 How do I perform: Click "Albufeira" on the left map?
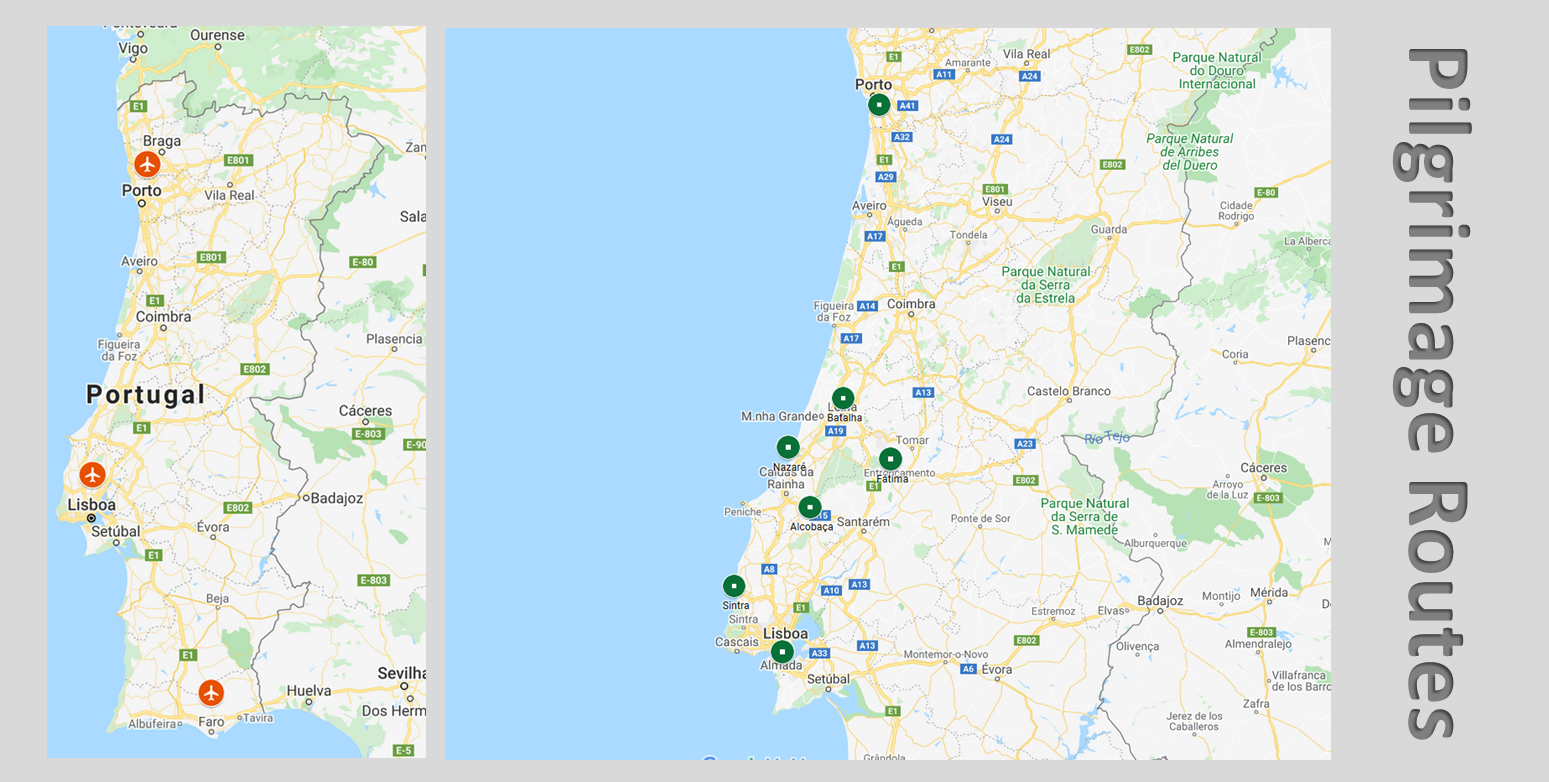[x=153, y=724]
